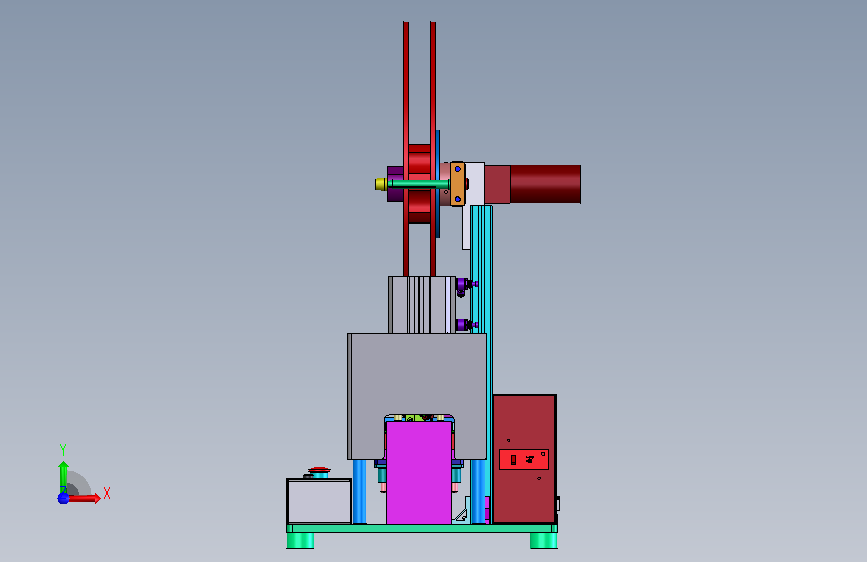Select the green base plate

click(422, 528)
